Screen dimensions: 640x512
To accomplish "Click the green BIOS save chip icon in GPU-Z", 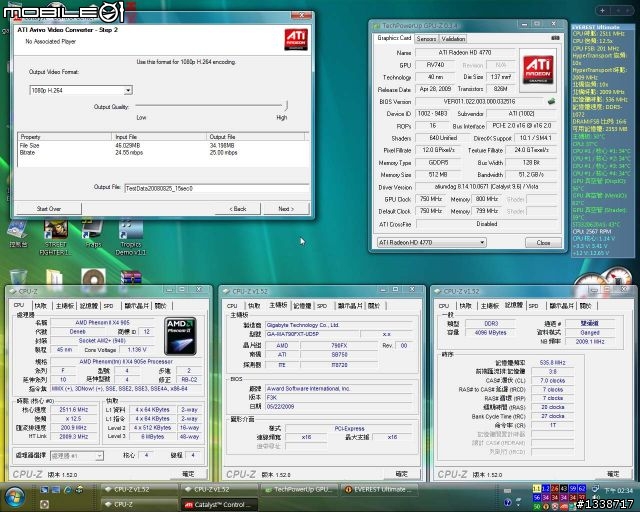I will 551,101.
